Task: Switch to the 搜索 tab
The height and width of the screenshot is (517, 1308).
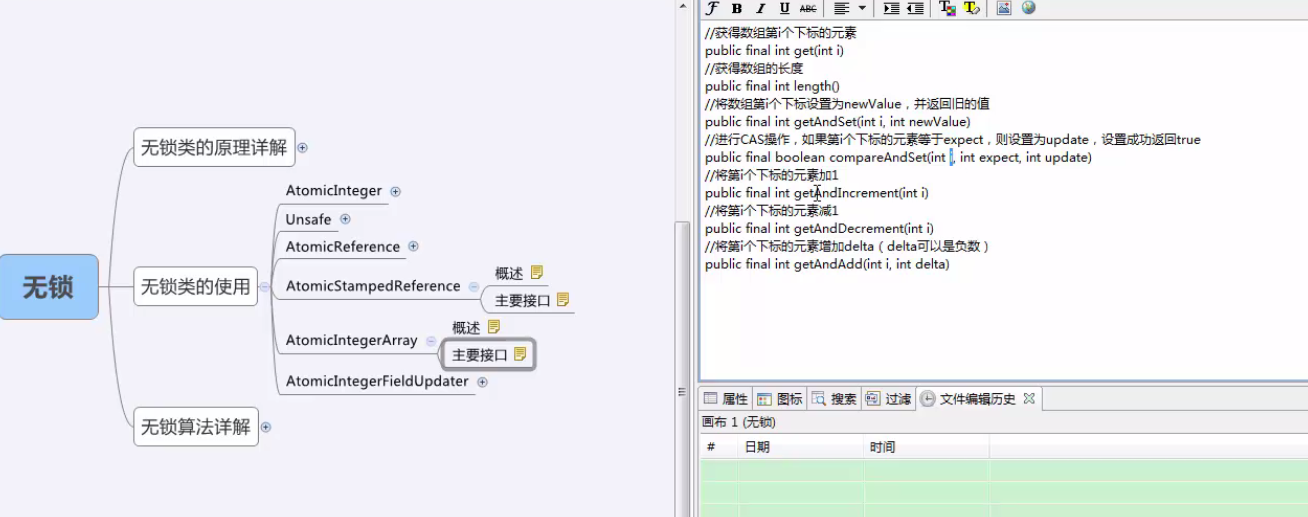Action: [834, 399]
